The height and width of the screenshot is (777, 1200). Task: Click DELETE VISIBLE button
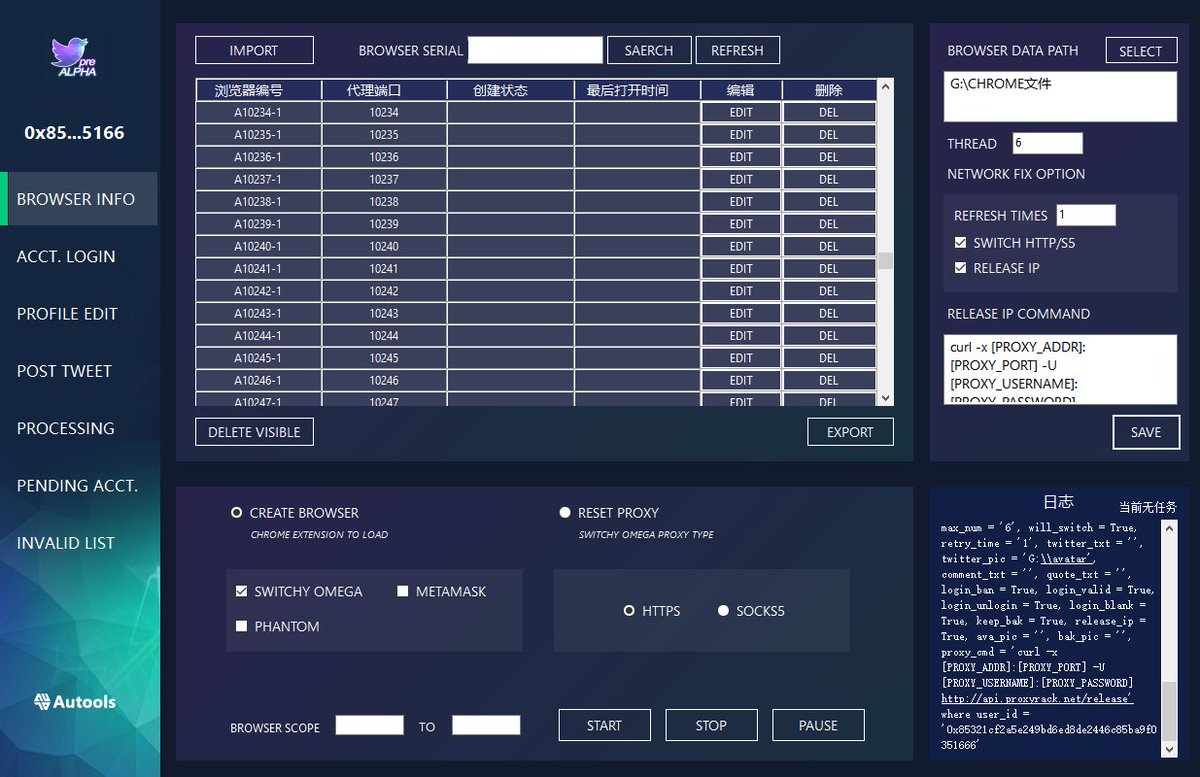[254, 432]
